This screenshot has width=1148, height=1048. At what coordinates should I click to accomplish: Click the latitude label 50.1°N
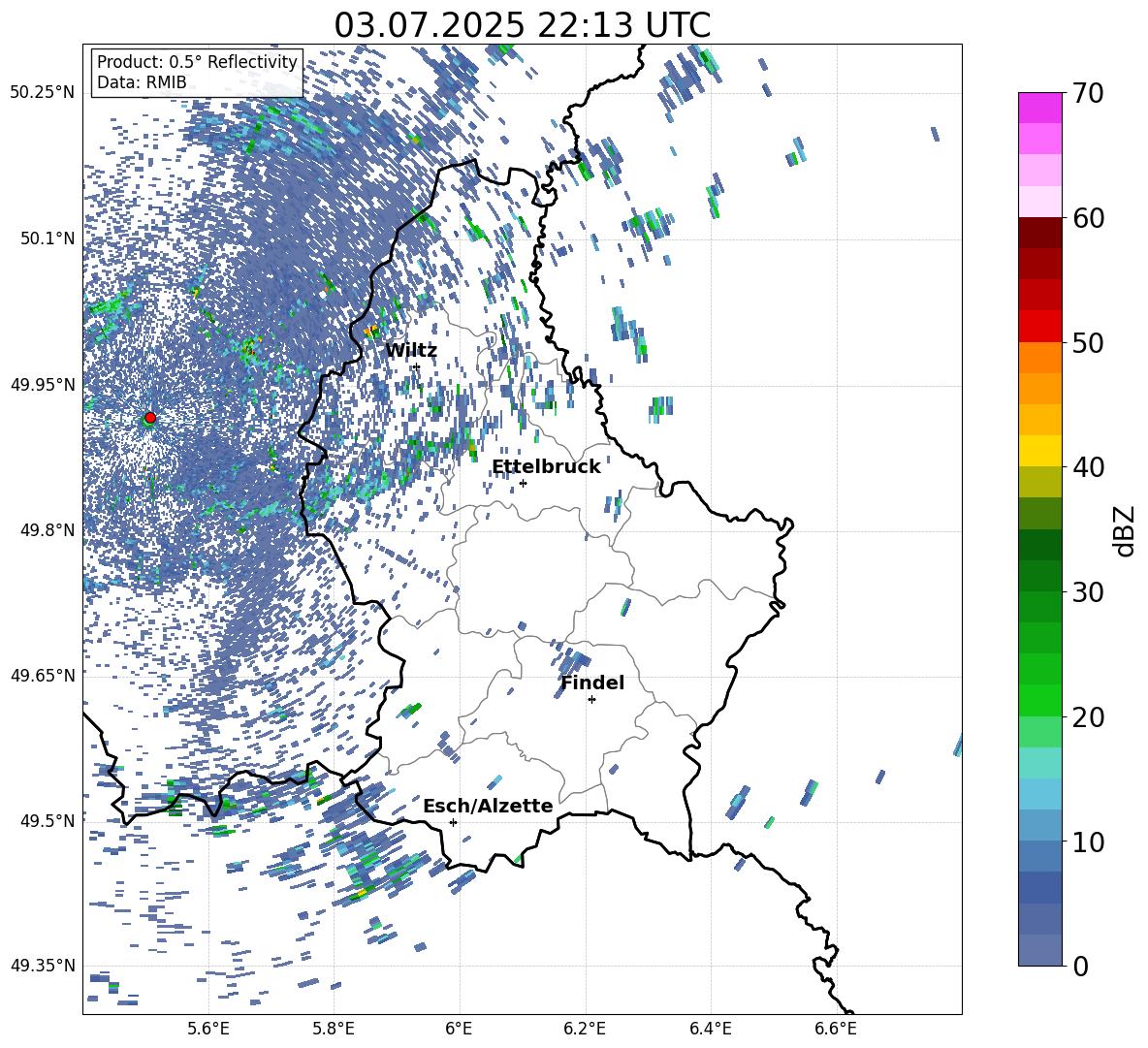pos(48,238)
